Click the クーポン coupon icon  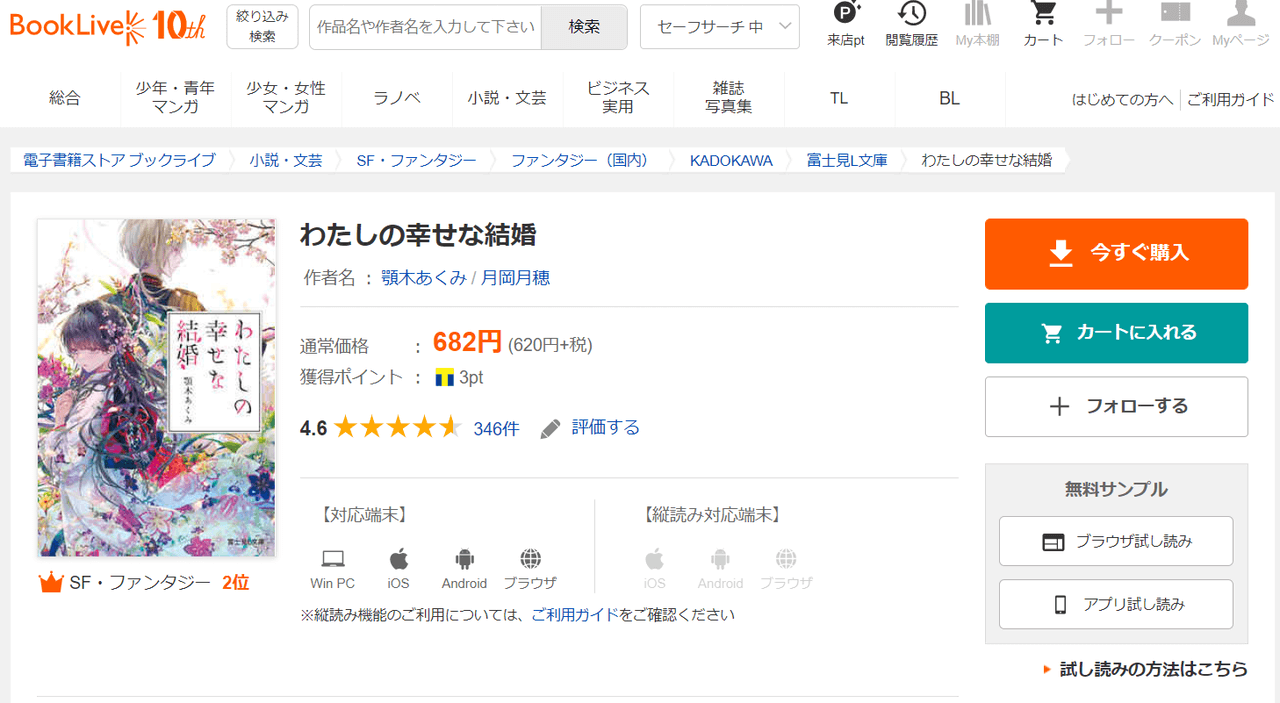coord(1174,14)
